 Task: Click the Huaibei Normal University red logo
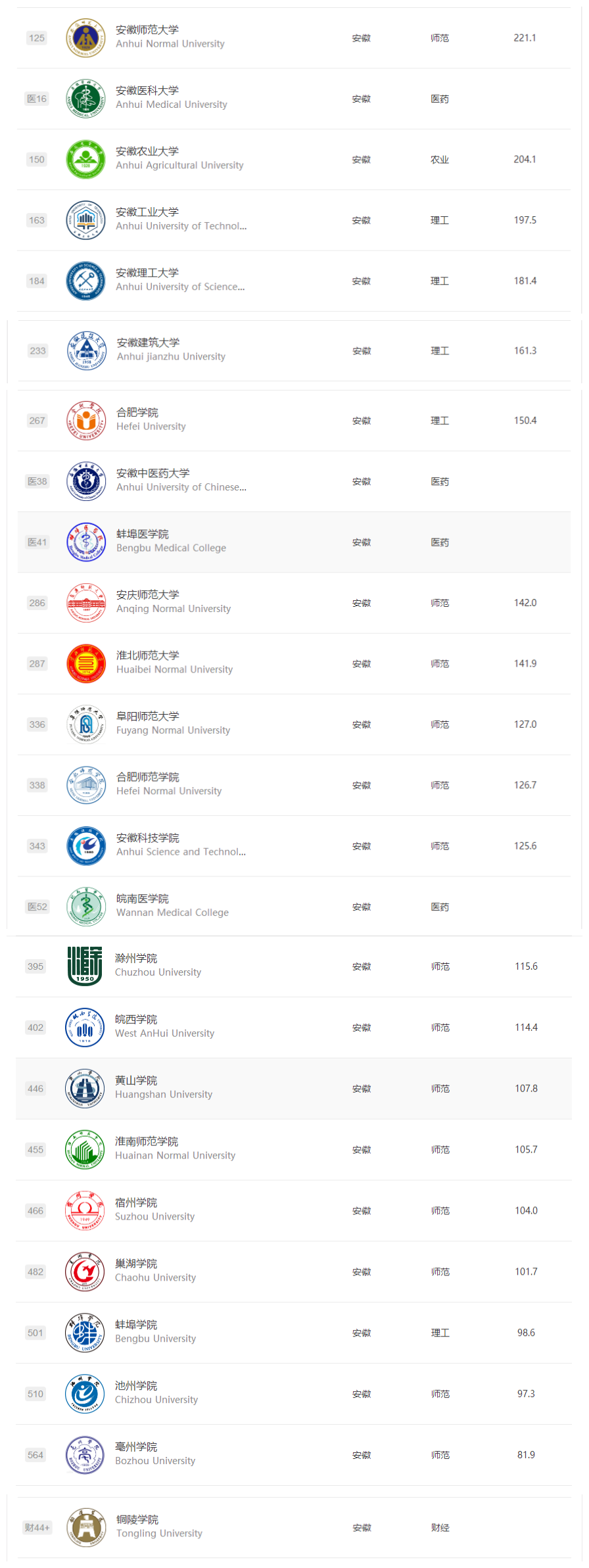pos(85,664)
